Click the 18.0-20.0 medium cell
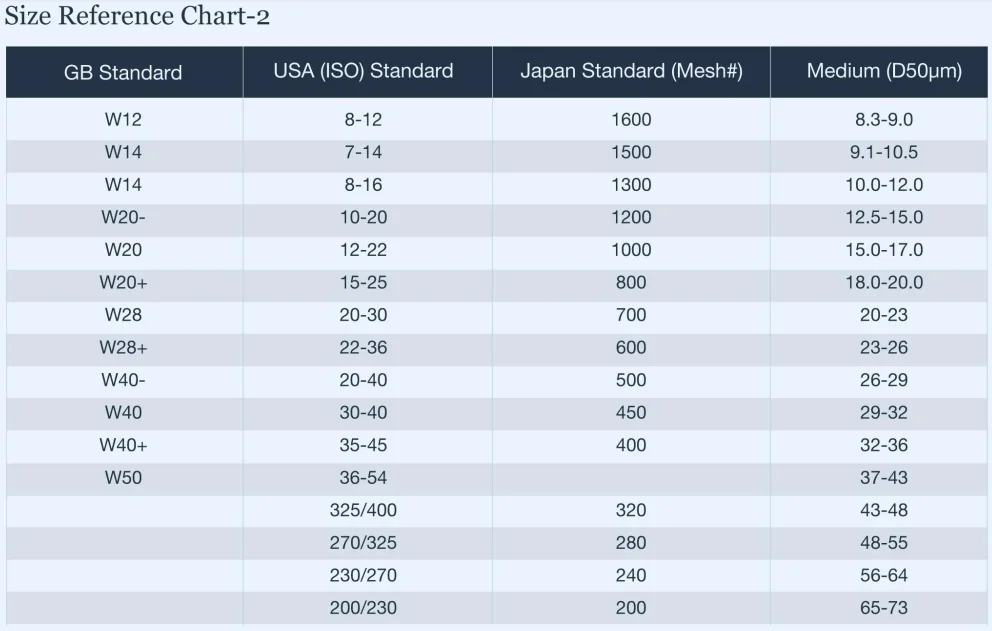 point(884,282)
